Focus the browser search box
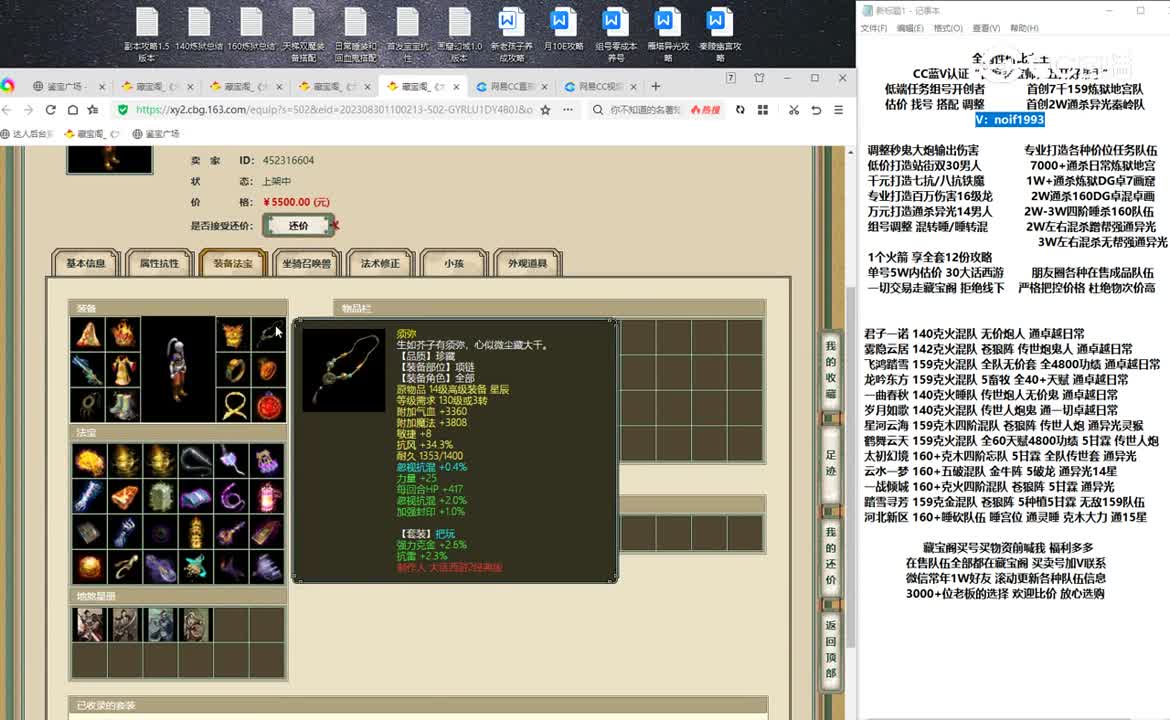The image size is (1170, 720). [645, 110]
